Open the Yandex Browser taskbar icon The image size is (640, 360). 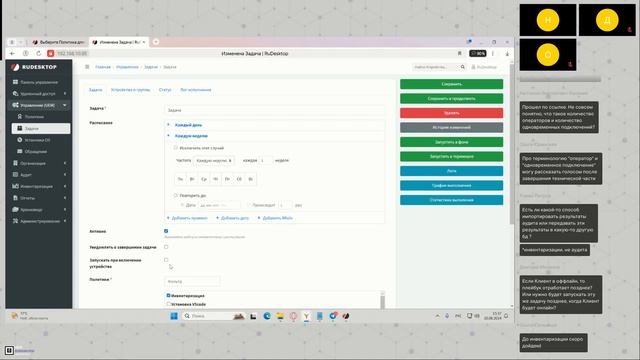click(x=306, y=316)
